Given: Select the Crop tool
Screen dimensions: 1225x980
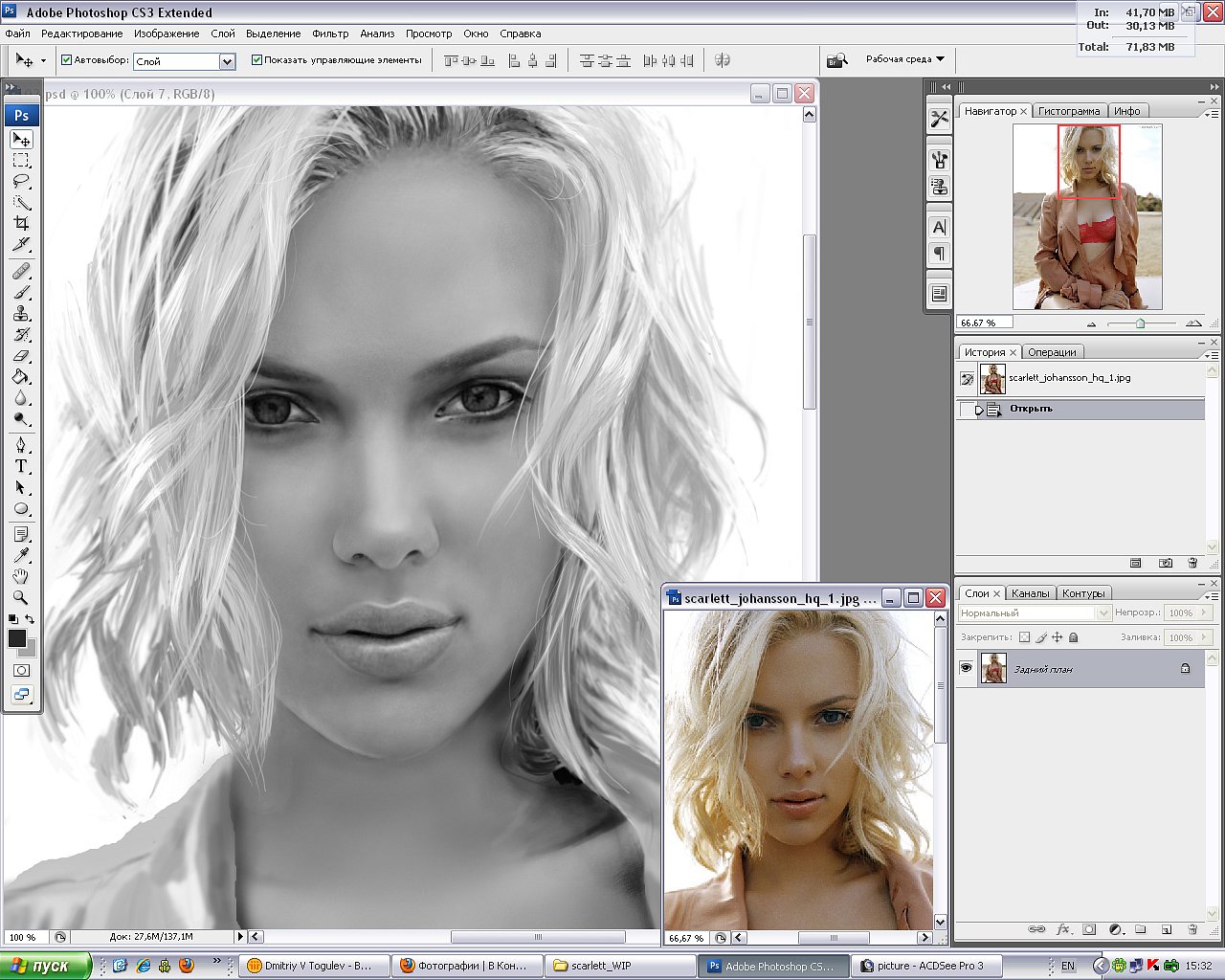Looking at the screenshot, I should click(x=21, y=224).
